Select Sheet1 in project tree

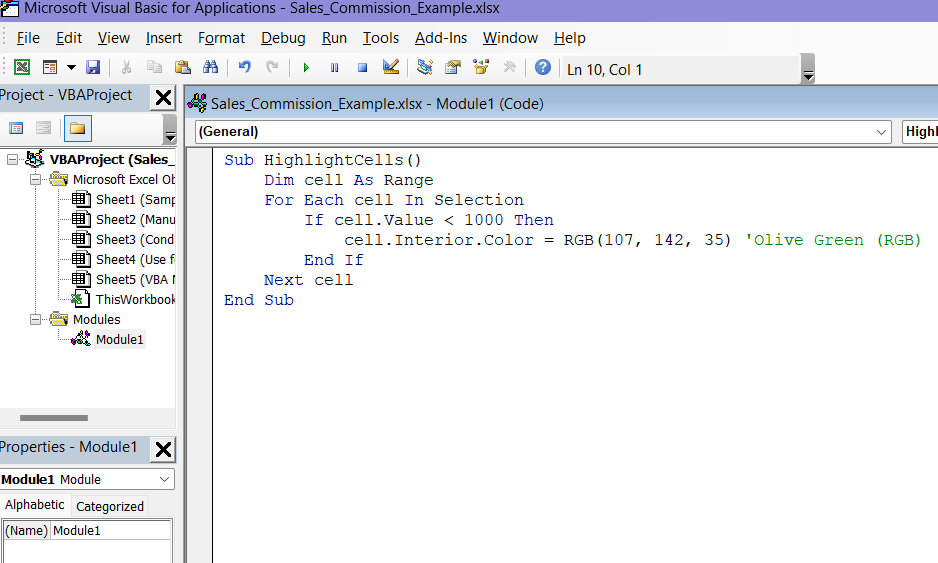click(124, 200)
